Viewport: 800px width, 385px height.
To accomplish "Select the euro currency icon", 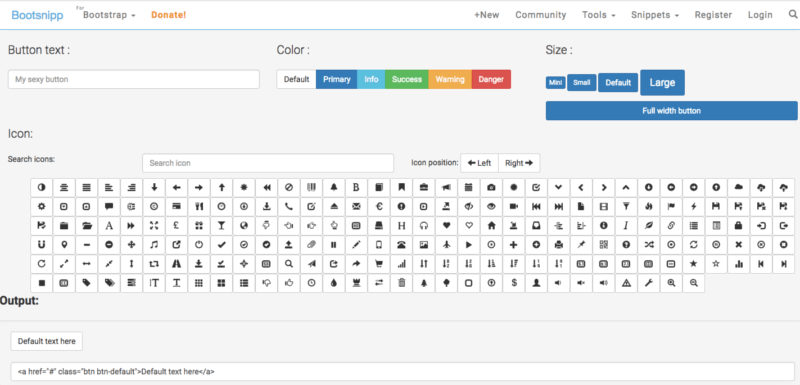I will pyautogui.click(x=379, y=207).
